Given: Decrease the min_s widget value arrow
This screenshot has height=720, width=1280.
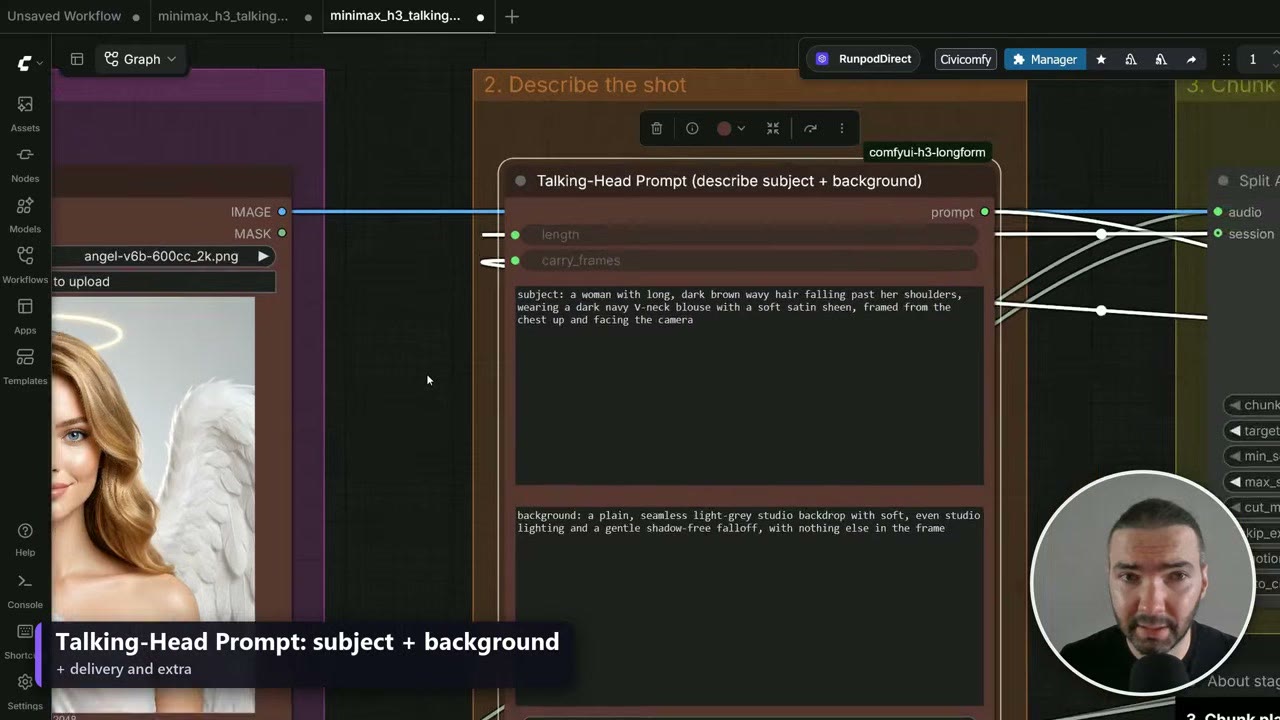Looking at the screenshot, I should click(x=1235, y=456).
